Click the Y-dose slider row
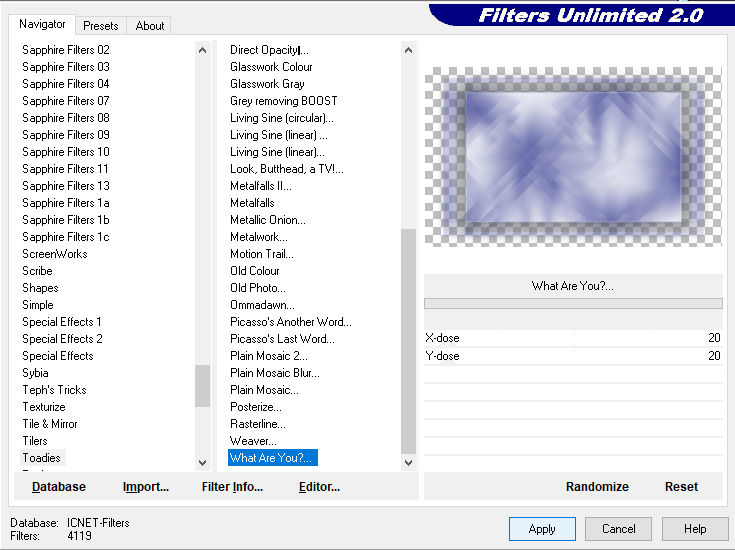The image size is (735, 550). click(573, 356)
